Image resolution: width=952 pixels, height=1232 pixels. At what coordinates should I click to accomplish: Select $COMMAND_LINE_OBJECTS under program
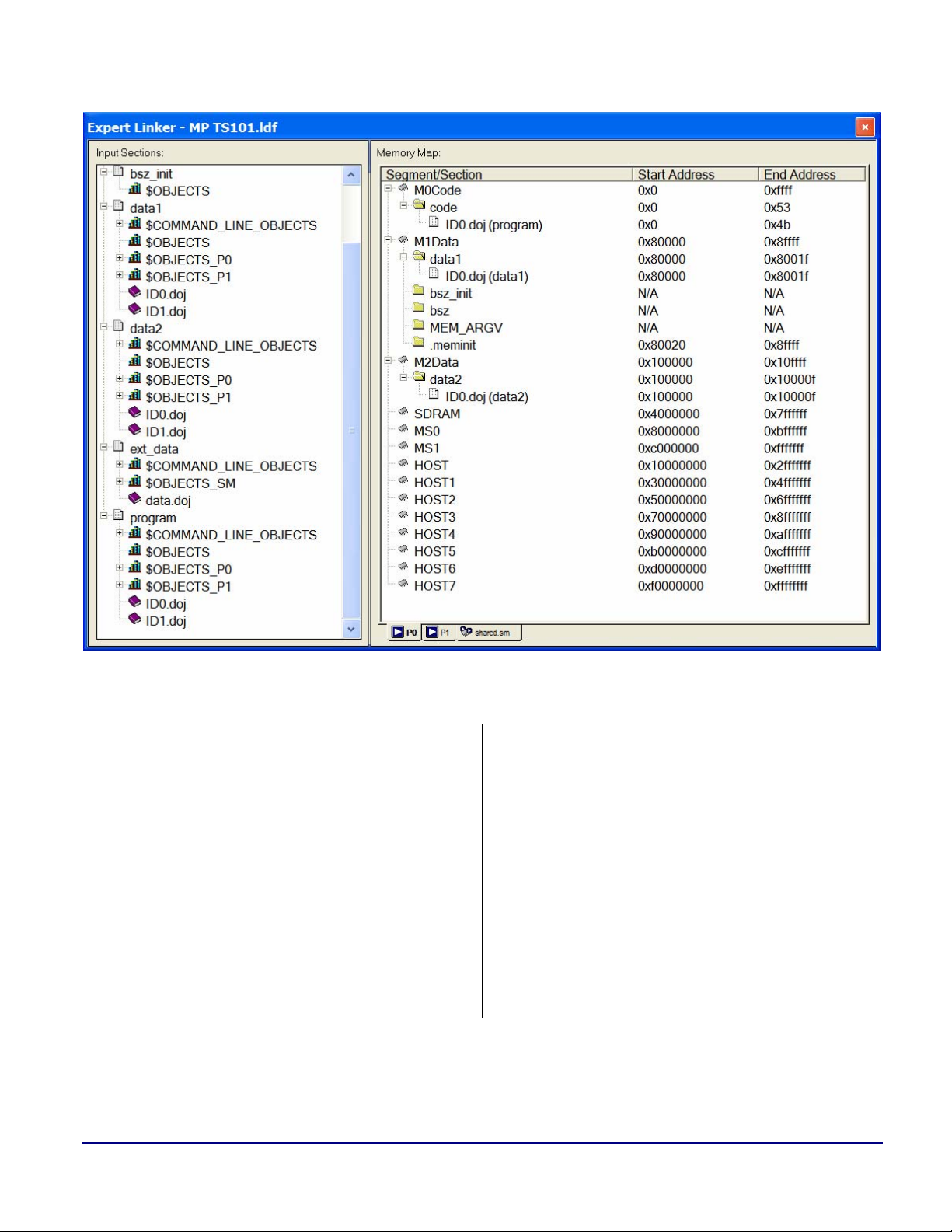point(231,535)
